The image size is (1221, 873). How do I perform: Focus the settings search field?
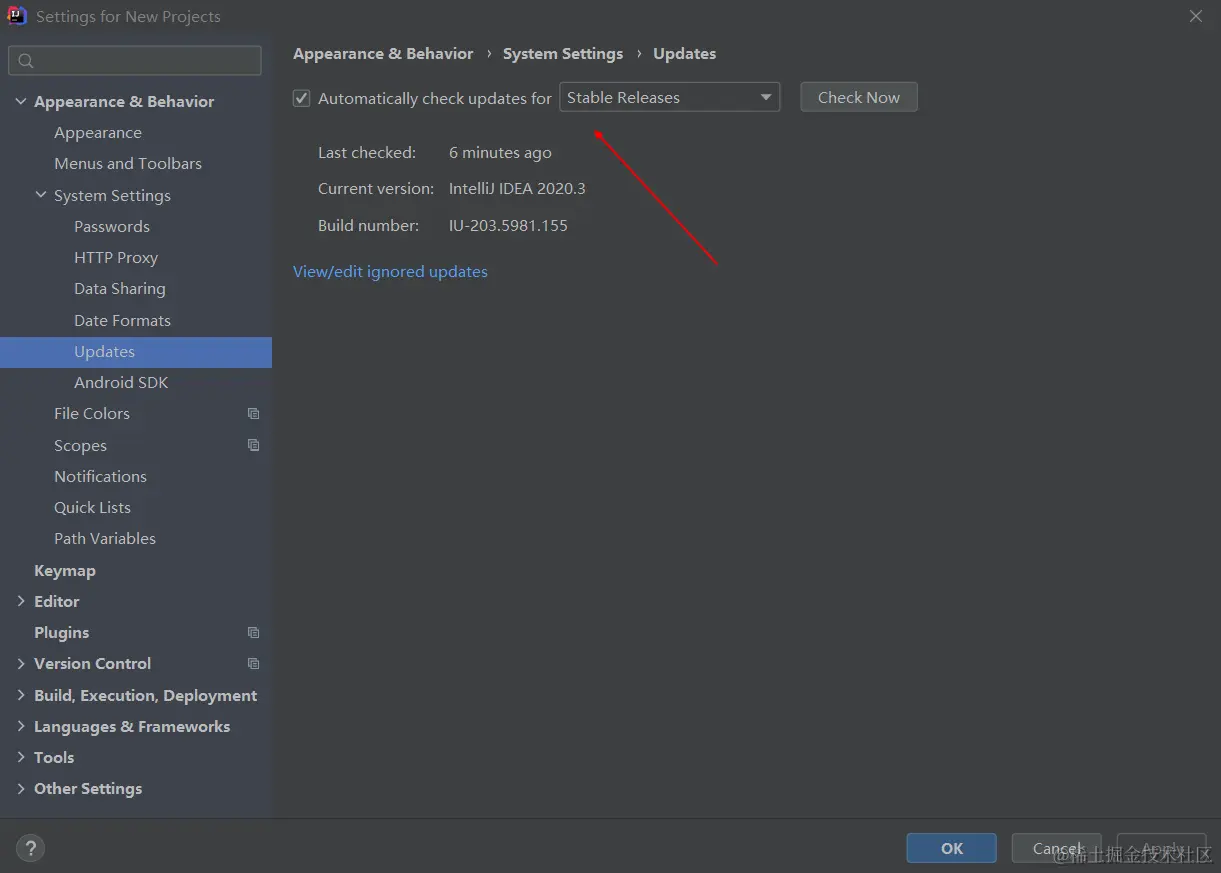(135, 61)
